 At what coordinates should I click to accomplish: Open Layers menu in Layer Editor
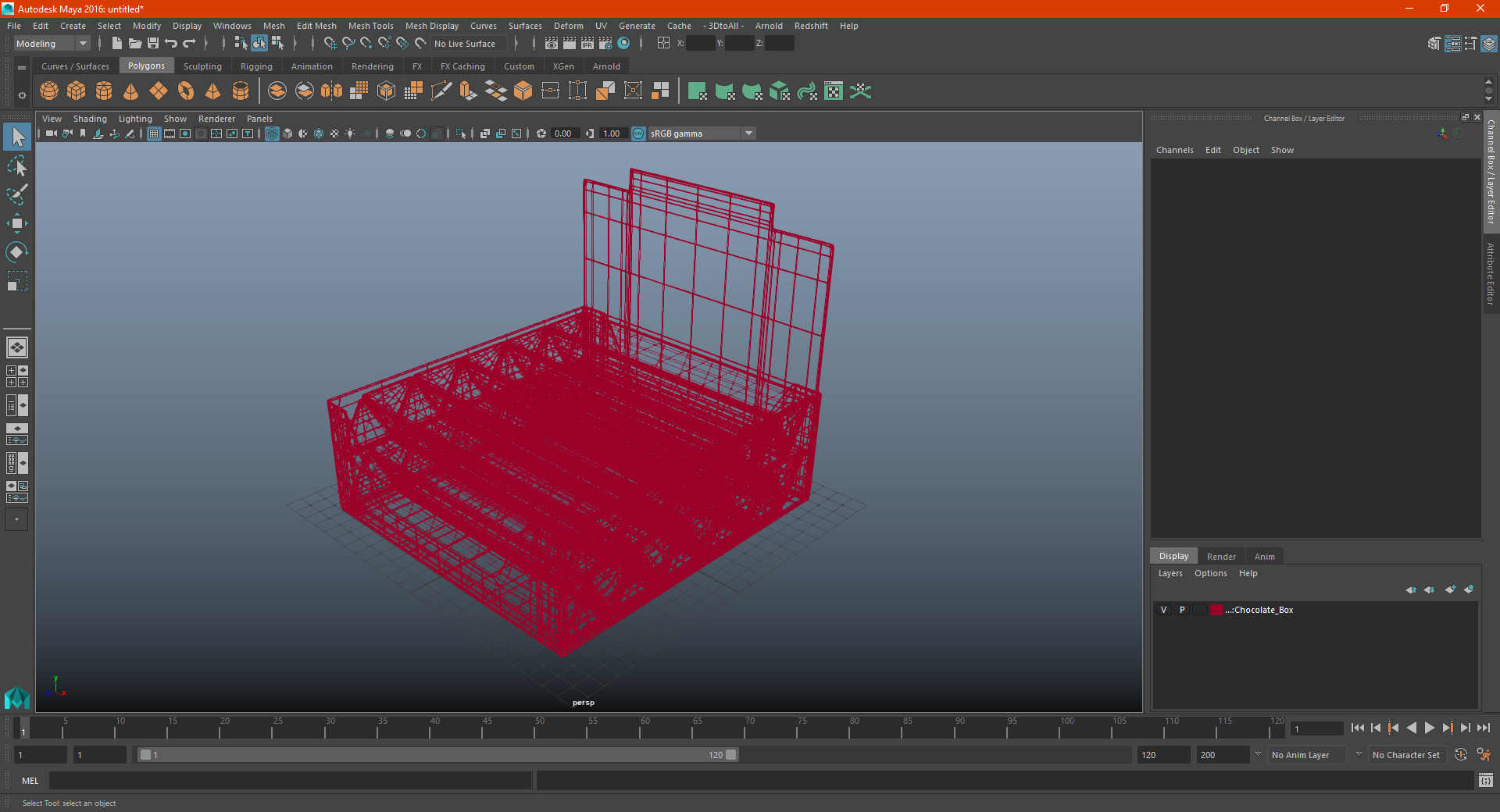pyautogui.click(x=1170, y=573)
